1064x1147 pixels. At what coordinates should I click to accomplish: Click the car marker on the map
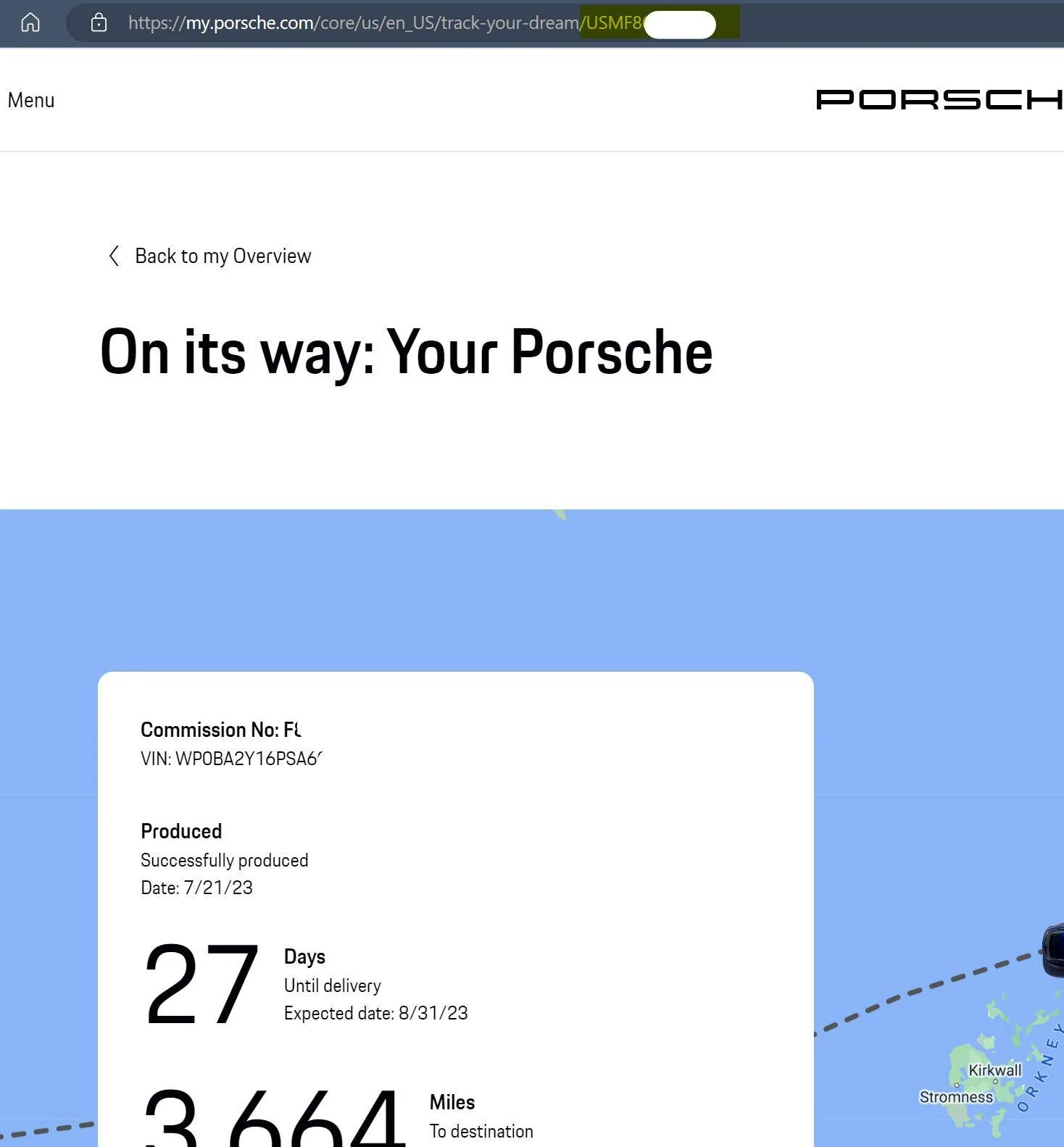point(1053,950)
